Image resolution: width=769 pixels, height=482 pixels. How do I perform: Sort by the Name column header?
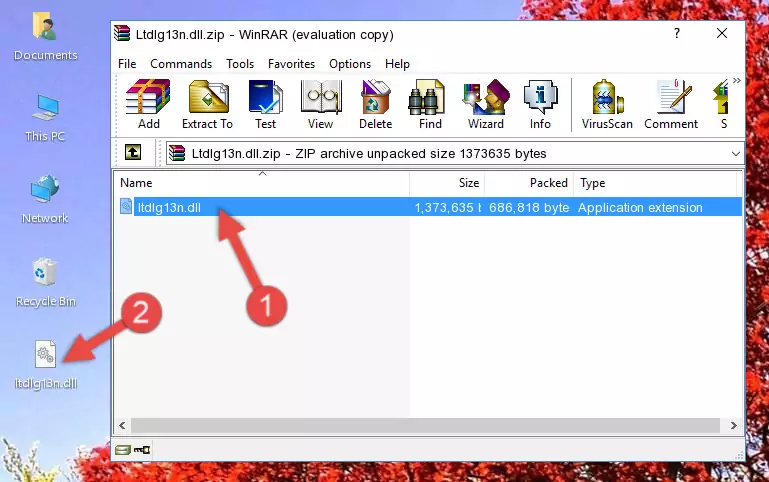(x=262, y=183)
